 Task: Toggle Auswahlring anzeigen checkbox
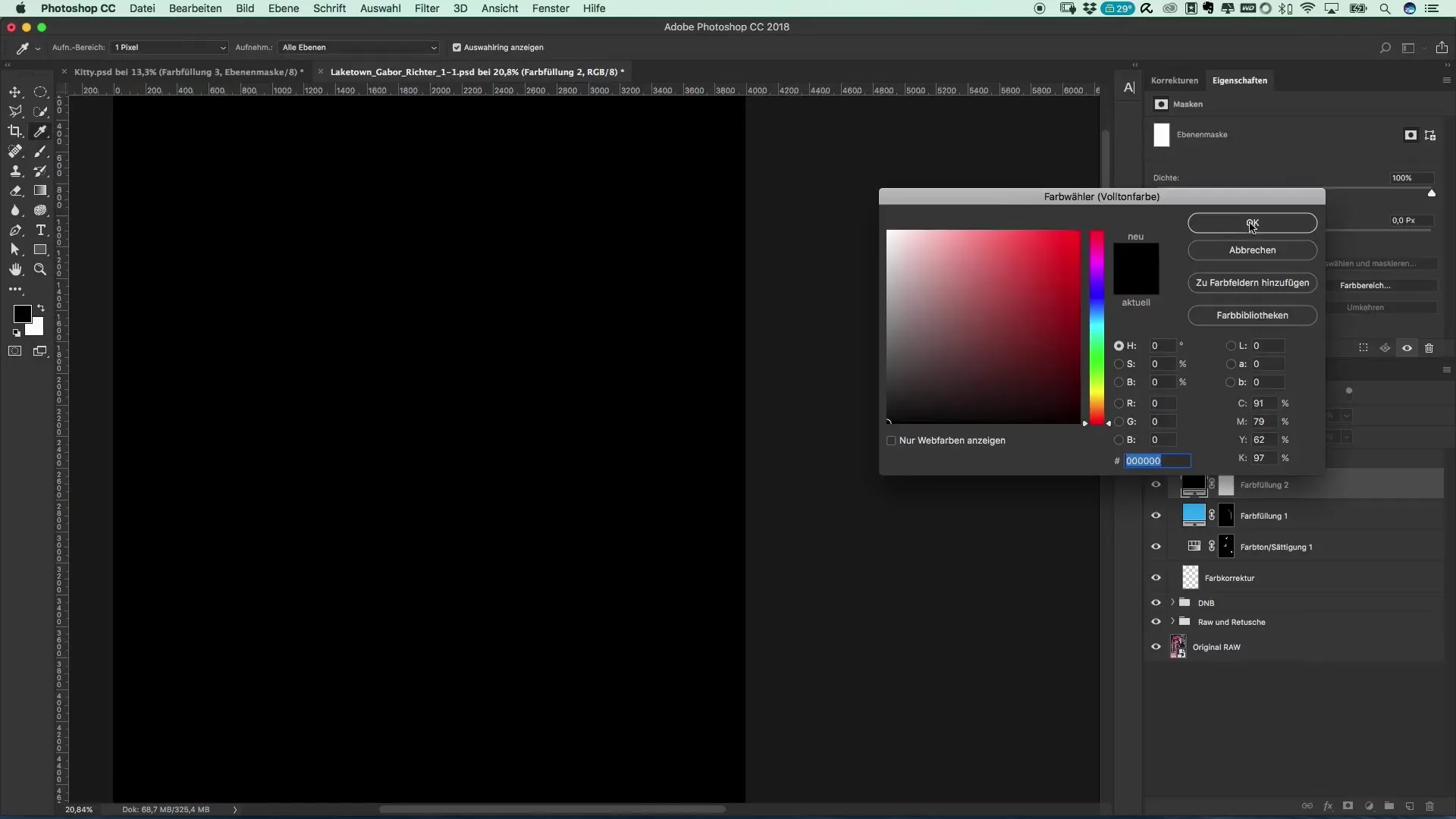pos(457,47)
